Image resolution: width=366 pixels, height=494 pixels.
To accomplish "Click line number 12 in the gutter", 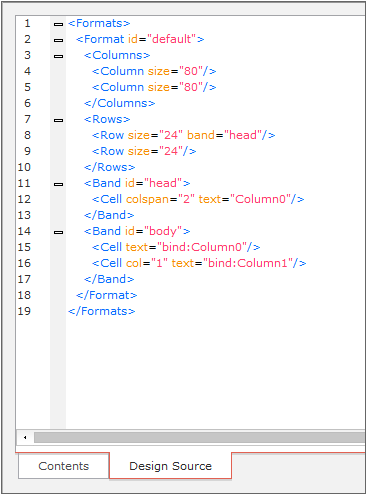I will point(24,199).
